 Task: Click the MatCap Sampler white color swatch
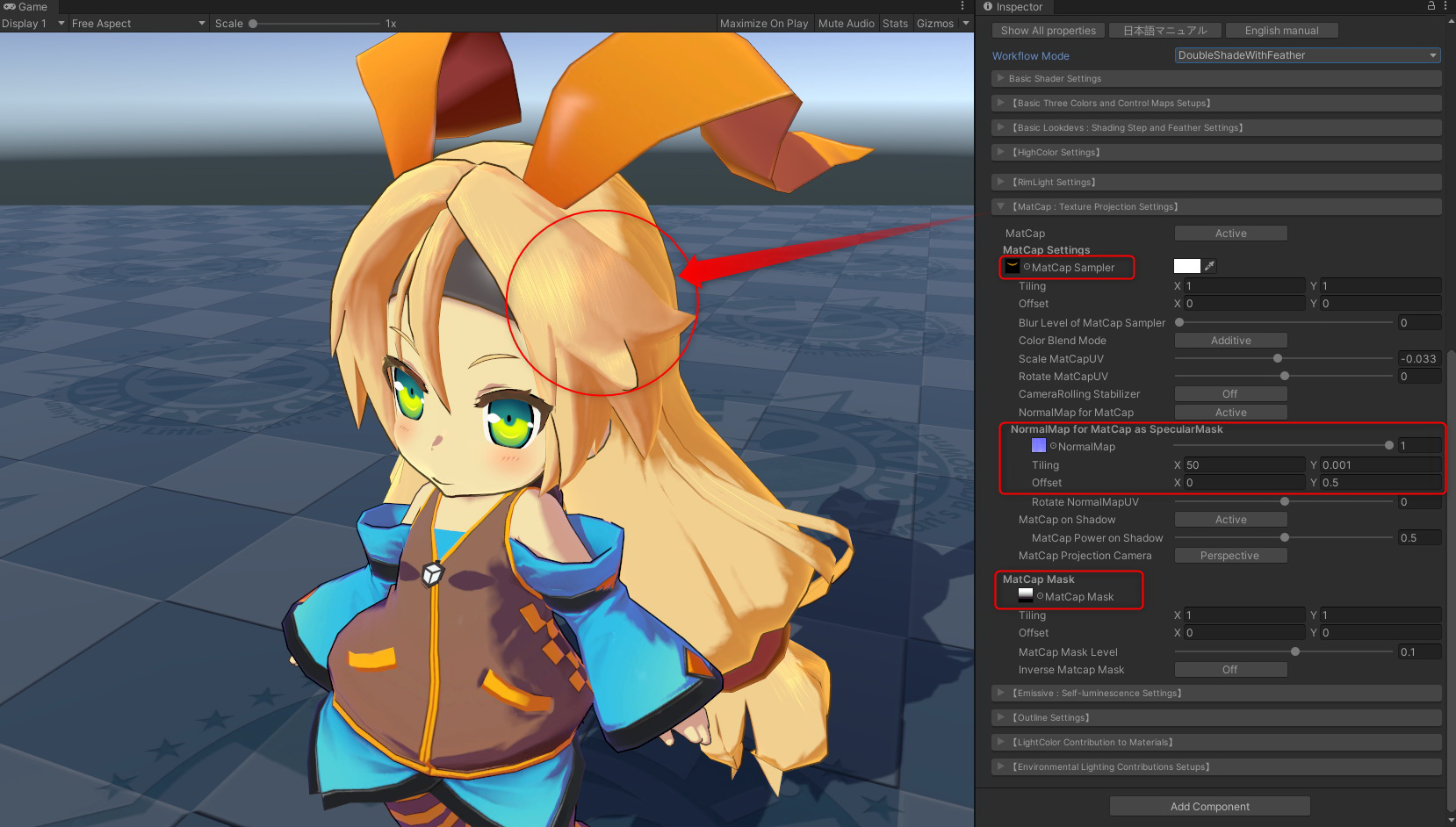(1186, 266)
